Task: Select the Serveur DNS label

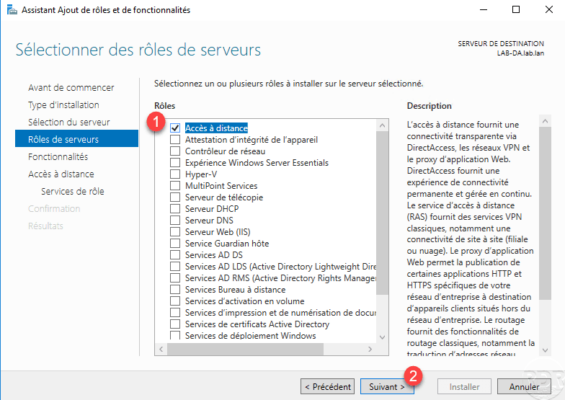Action: coord(209,220)
